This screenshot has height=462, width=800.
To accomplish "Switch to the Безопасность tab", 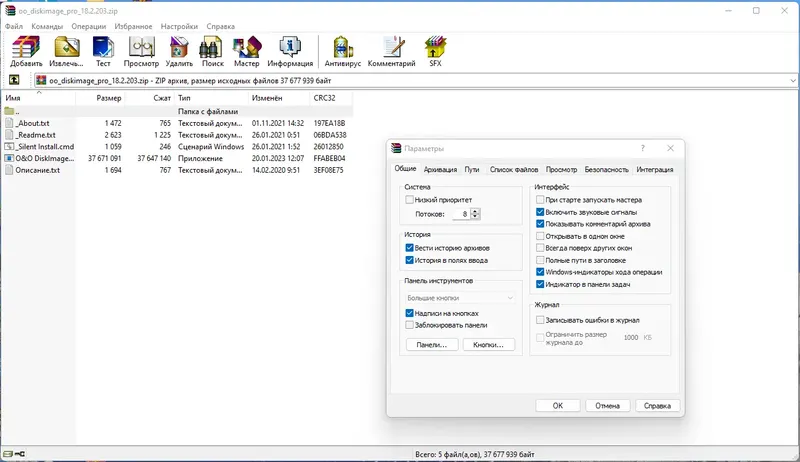I will click(x=607, y=169).
